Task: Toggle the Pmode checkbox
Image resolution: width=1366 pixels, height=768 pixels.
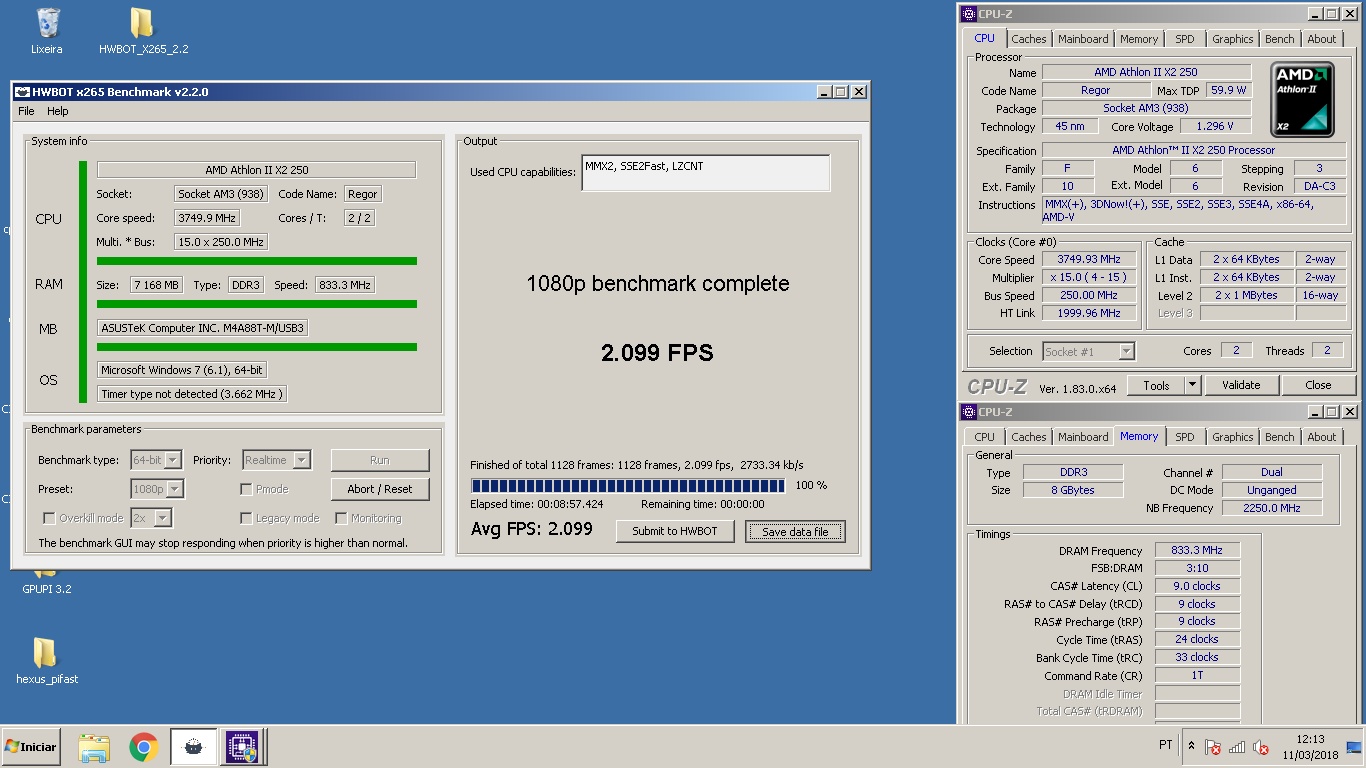Action: (x=246, y=489)
